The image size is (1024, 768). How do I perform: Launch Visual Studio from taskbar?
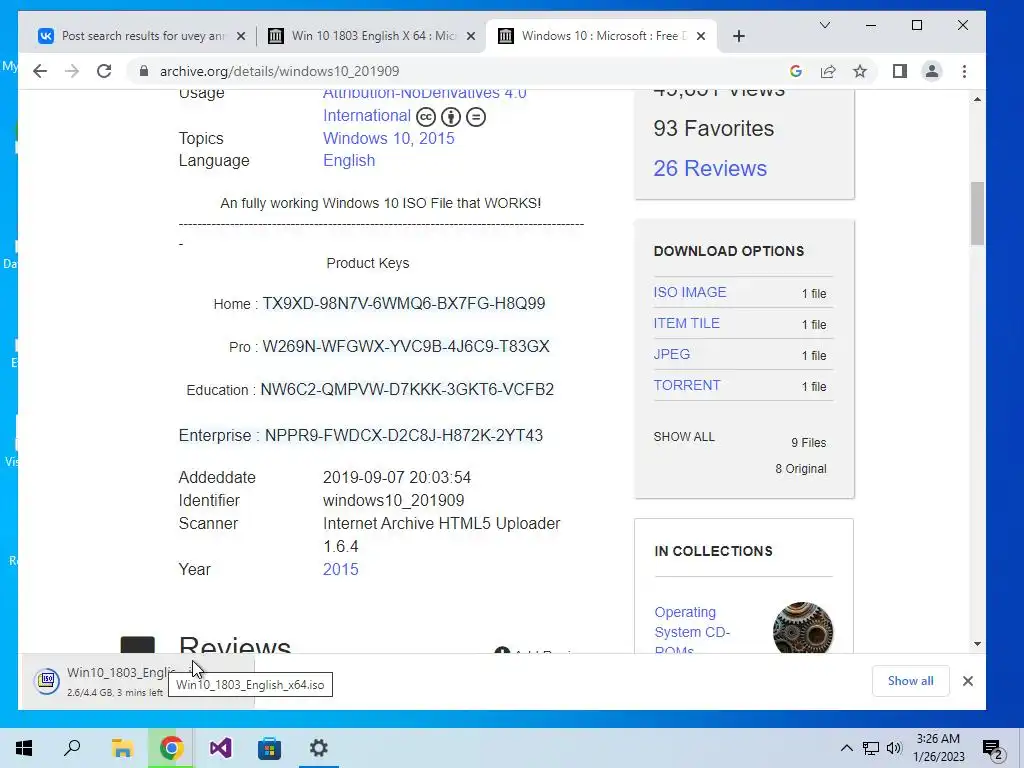point(220,748)
